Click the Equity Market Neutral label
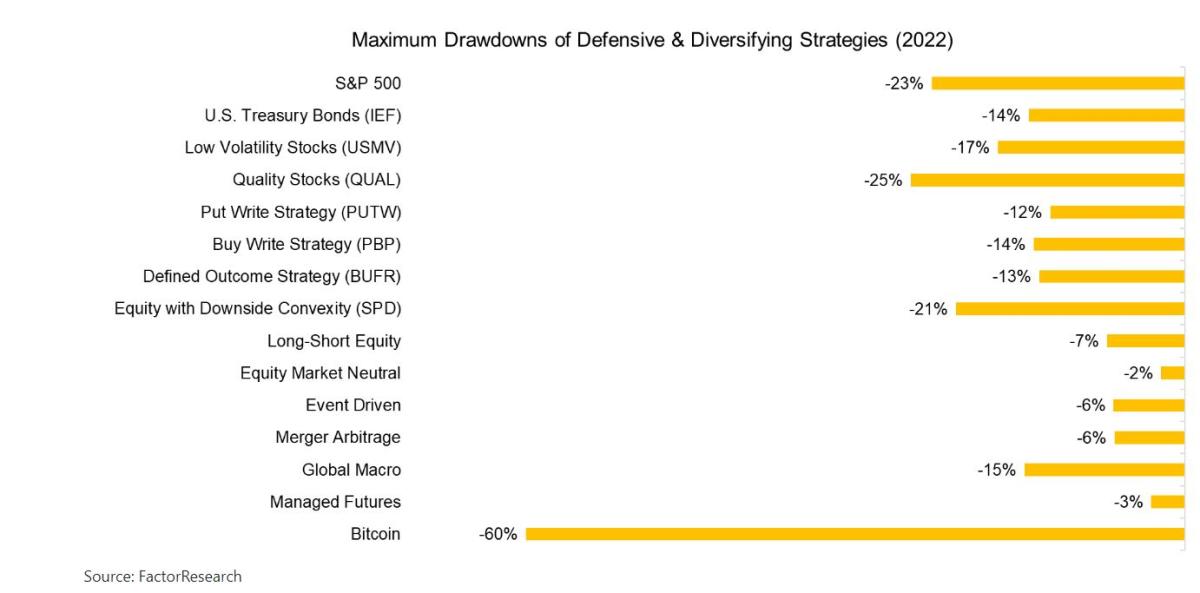The width and height of the screenshot is (1200, 593). (320, 373)
